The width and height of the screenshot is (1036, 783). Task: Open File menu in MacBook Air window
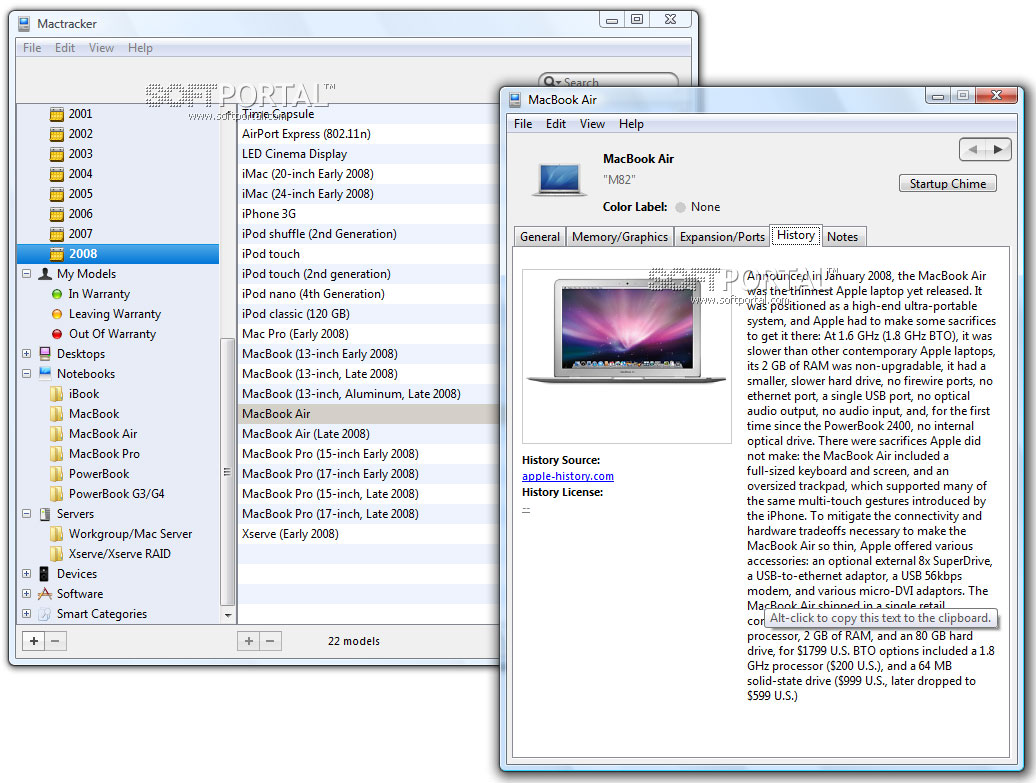pos(523,124)
